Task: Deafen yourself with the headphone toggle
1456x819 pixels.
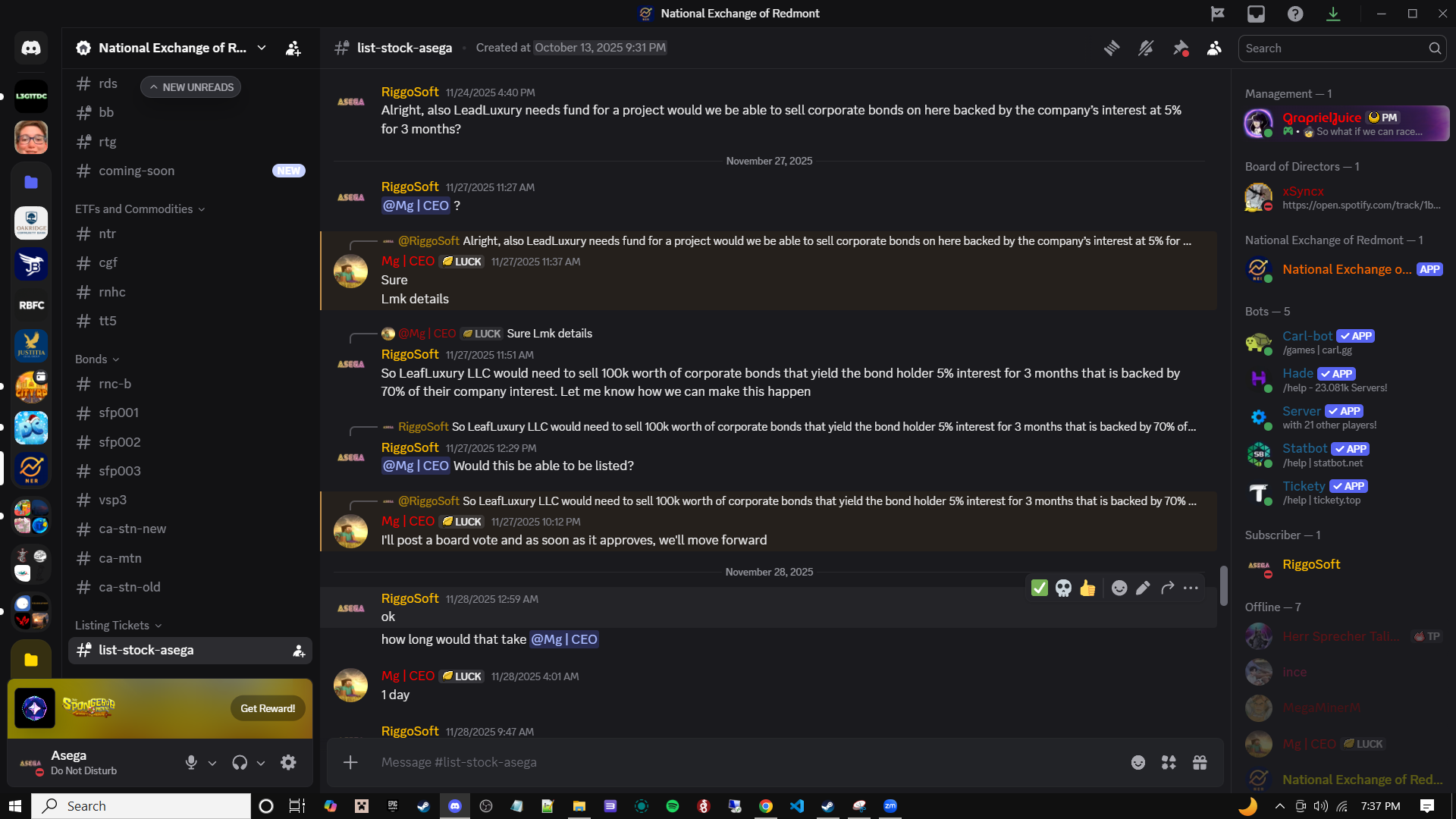Action: (x=240, y=762)
